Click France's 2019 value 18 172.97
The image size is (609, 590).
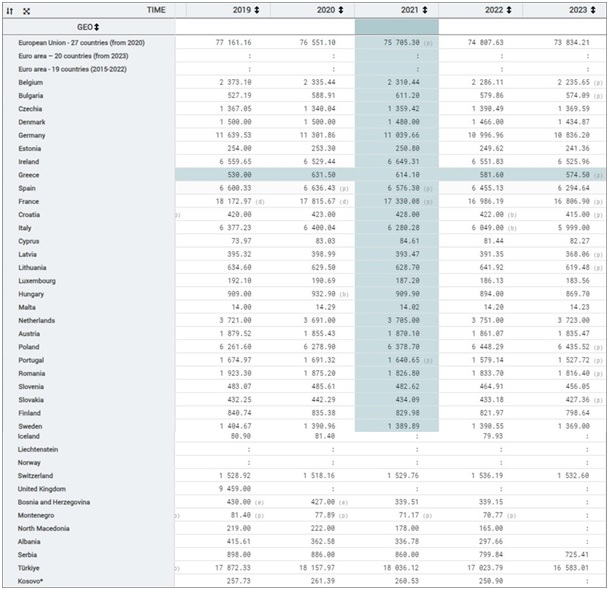click(222, 200)
